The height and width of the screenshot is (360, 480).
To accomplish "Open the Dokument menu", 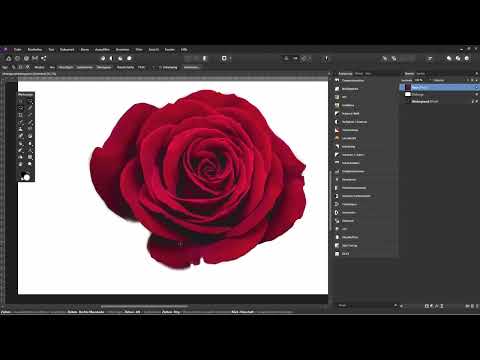I will pos(67,50).
